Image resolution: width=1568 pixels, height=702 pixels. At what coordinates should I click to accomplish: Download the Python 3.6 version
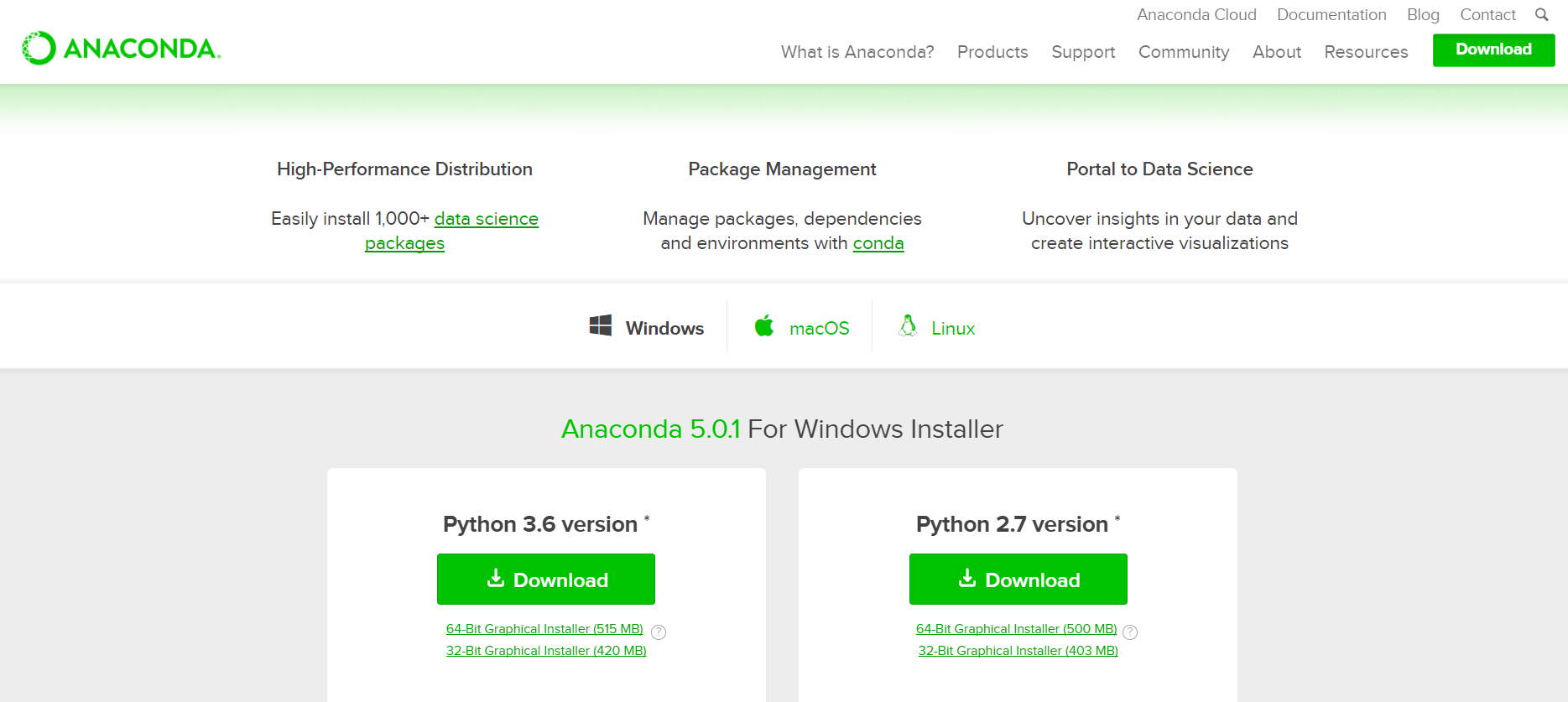click(x=546, y=580)
